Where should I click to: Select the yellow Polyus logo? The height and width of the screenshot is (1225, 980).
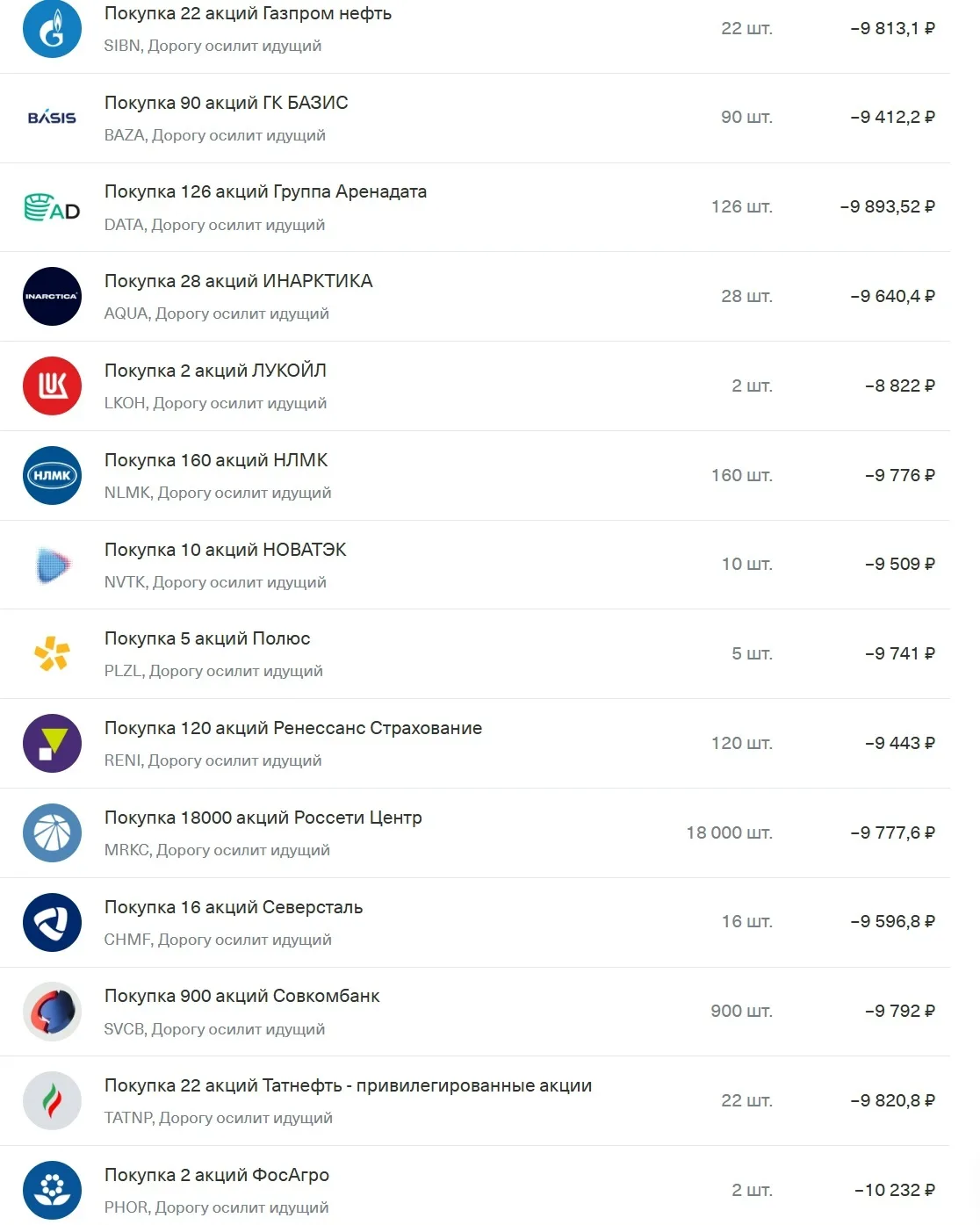52,654
